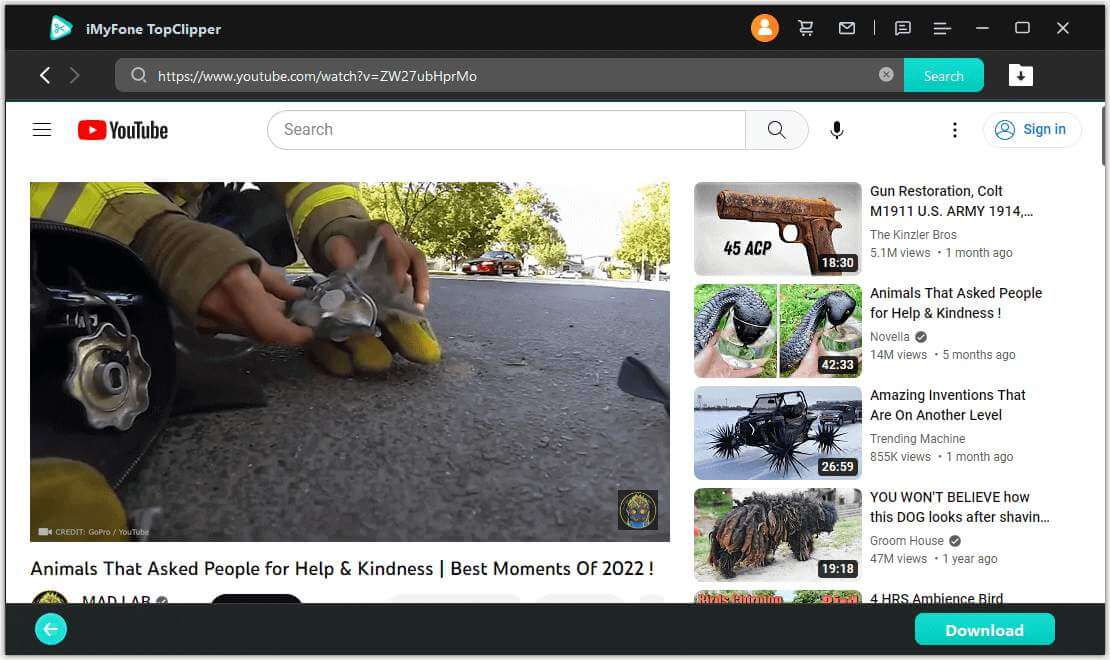Open the TopClipper hamburger menu
This screenshot has width=1110, height=660.
point(941,28)
